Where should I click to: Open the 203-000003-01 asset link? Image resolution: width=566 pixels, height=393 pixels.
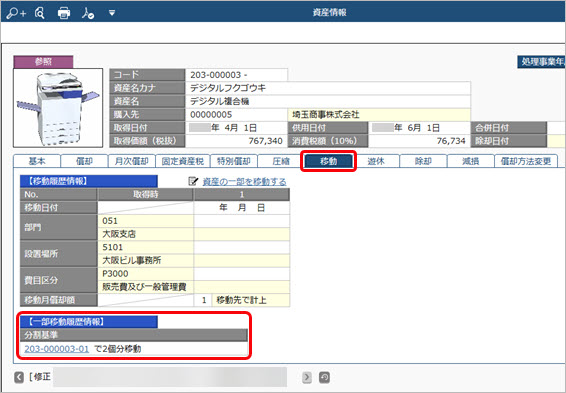tap(57, 349)
